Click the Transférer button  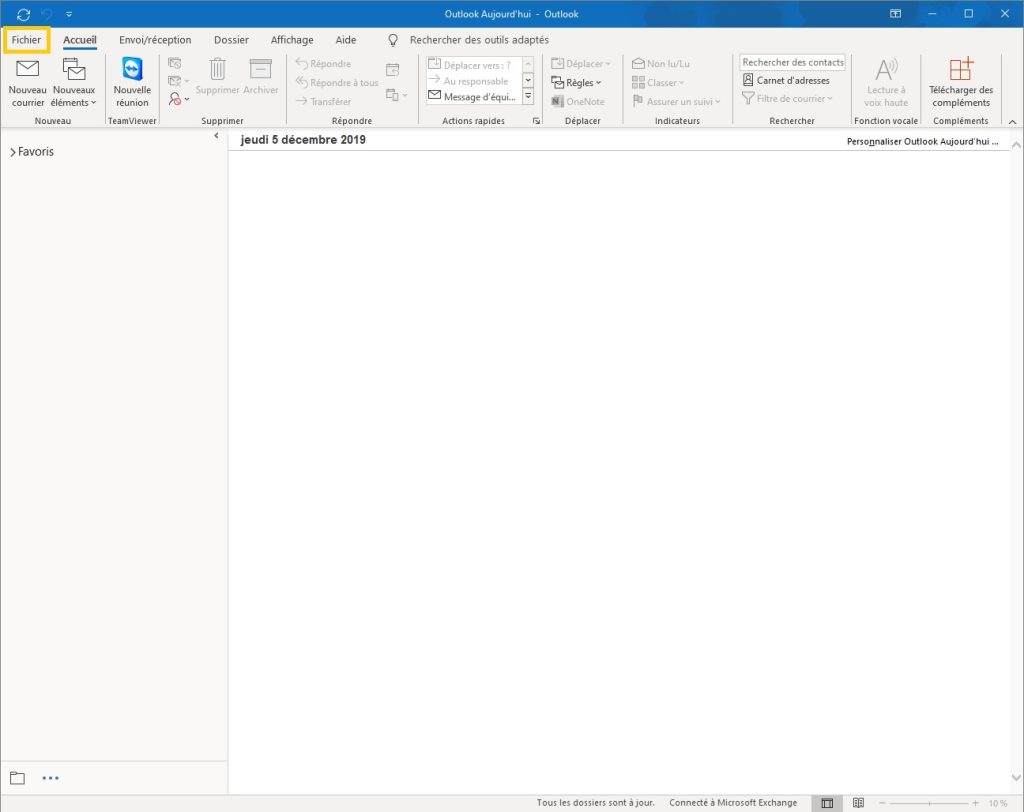323,101
